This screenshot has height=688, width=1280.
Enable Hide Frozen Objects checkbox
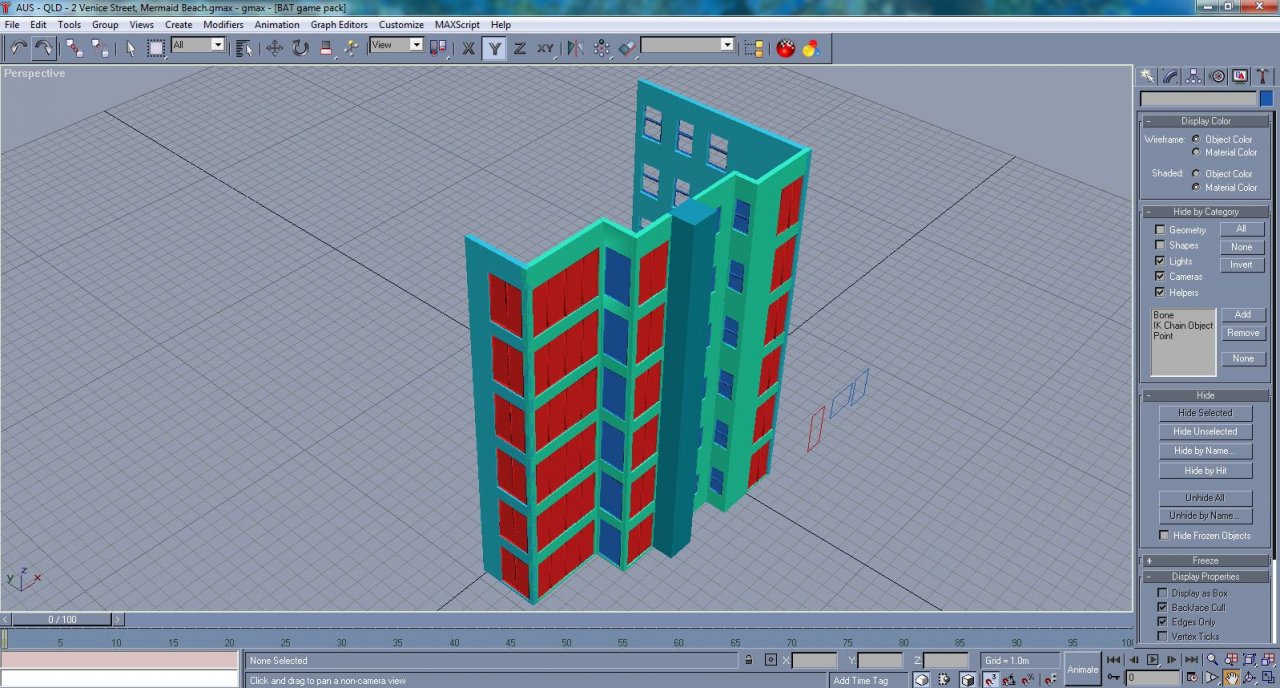1164,535
